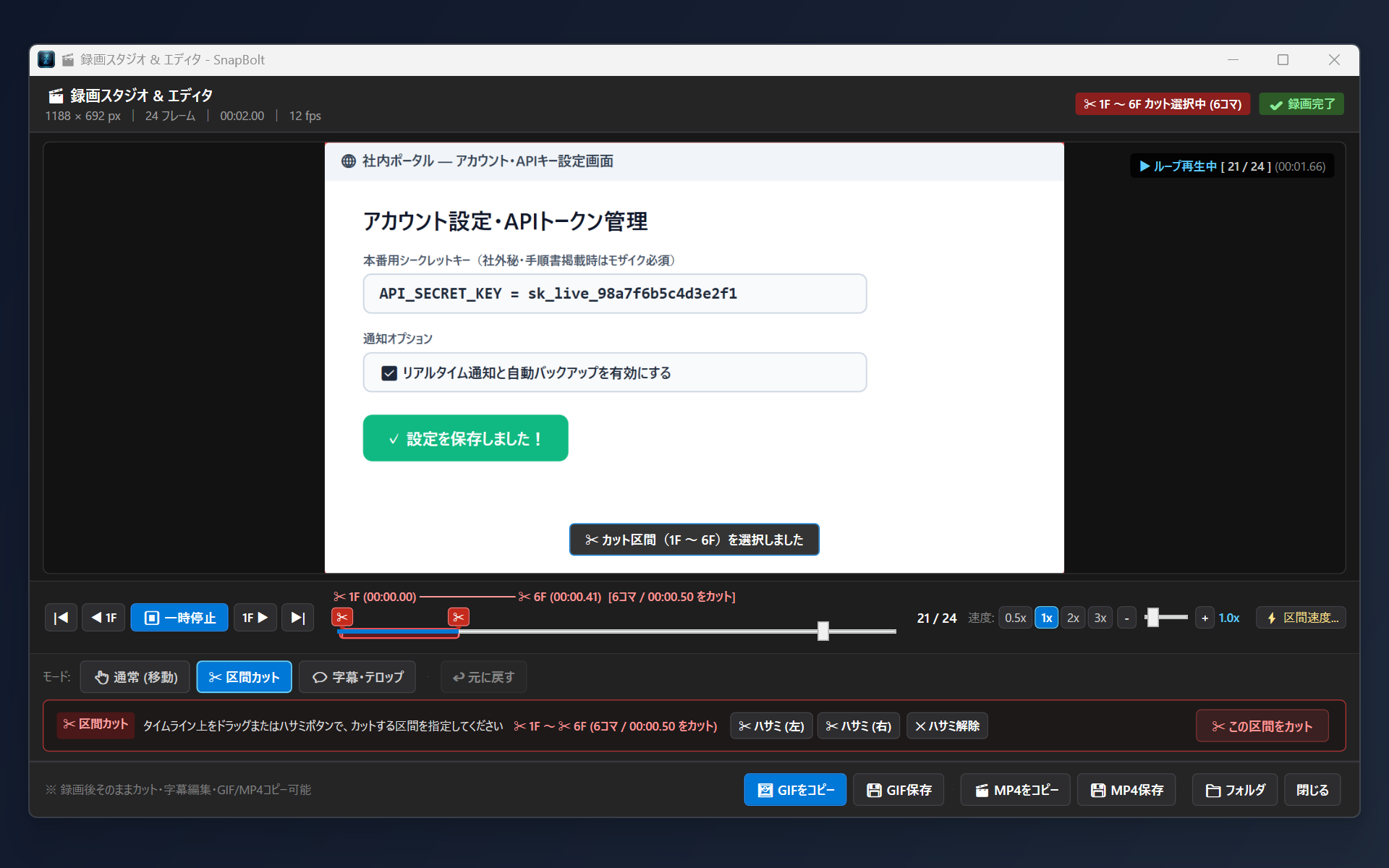Set playback speed to 3x

pyautogui.click(x=1100, y=618)
